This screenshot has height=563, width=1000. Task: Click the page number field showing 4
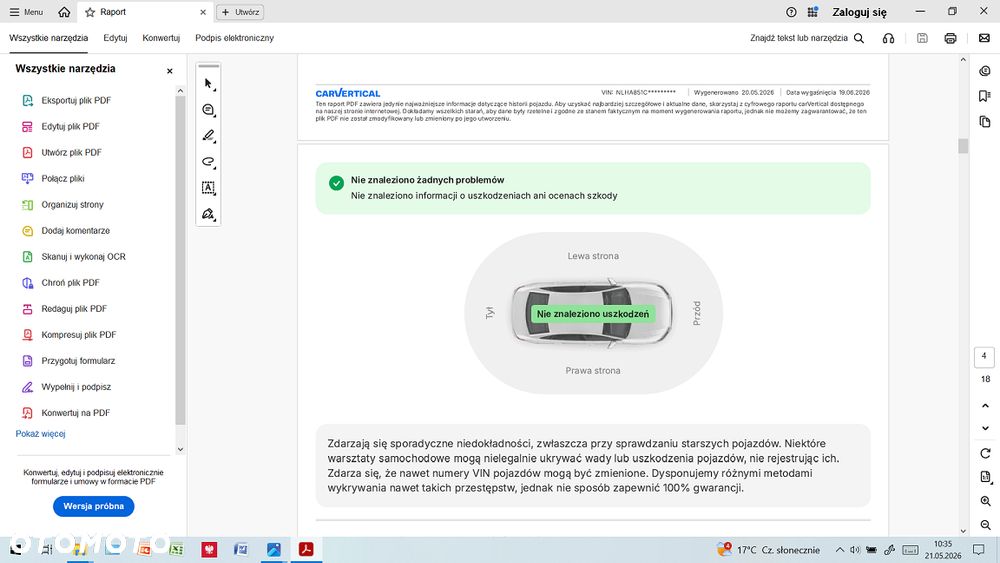pos(984,357)
